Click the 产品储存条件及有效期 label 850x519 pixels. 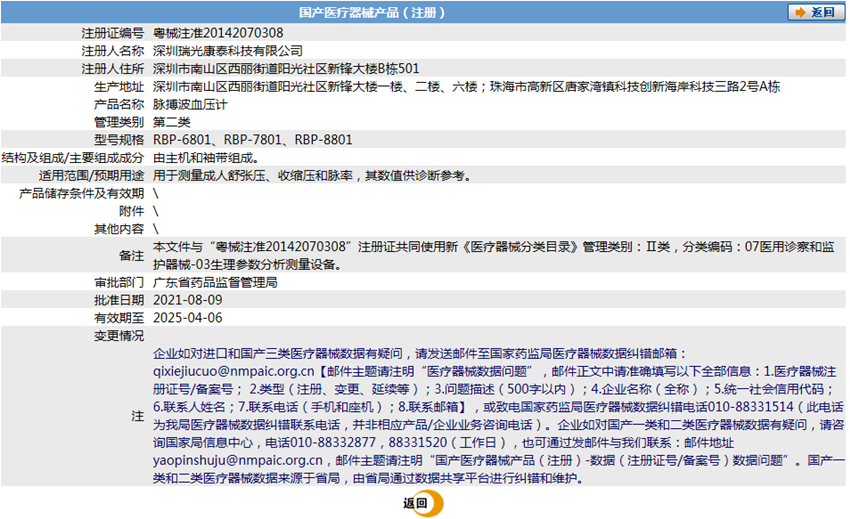click(x=81, y=194)
